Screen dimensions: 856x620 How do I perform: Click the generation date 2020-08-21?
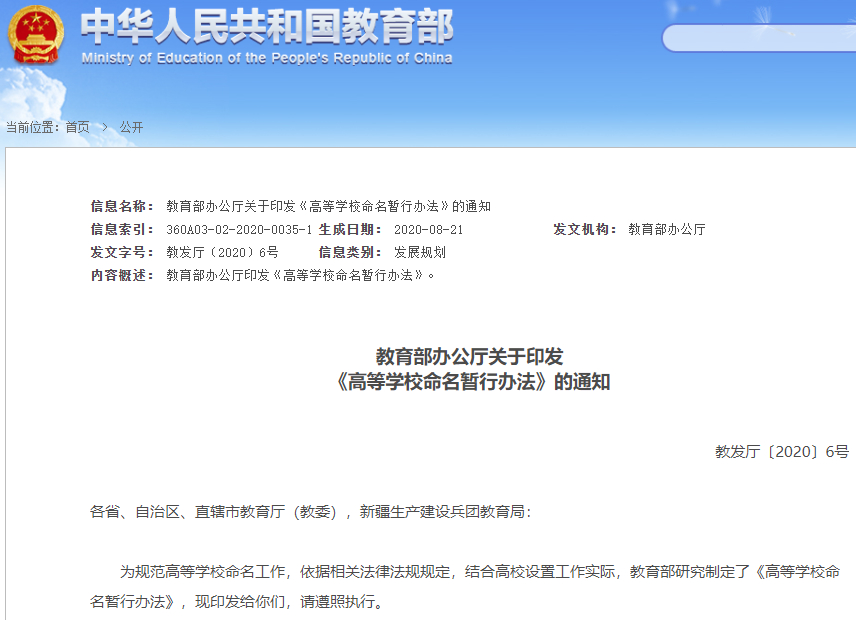tap(429, 230)
